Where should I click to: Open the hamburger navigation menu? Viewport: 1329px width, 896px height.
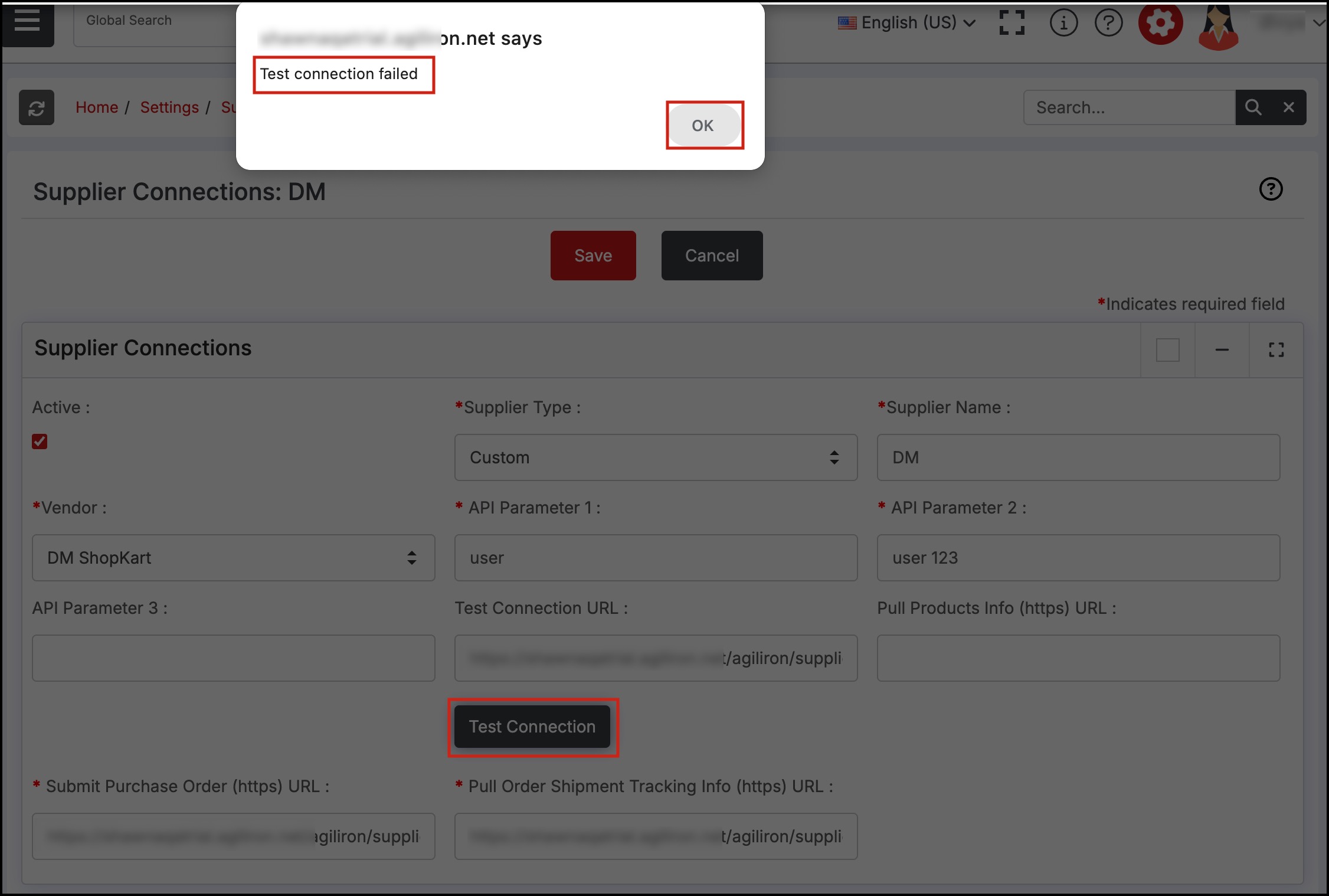27,22
